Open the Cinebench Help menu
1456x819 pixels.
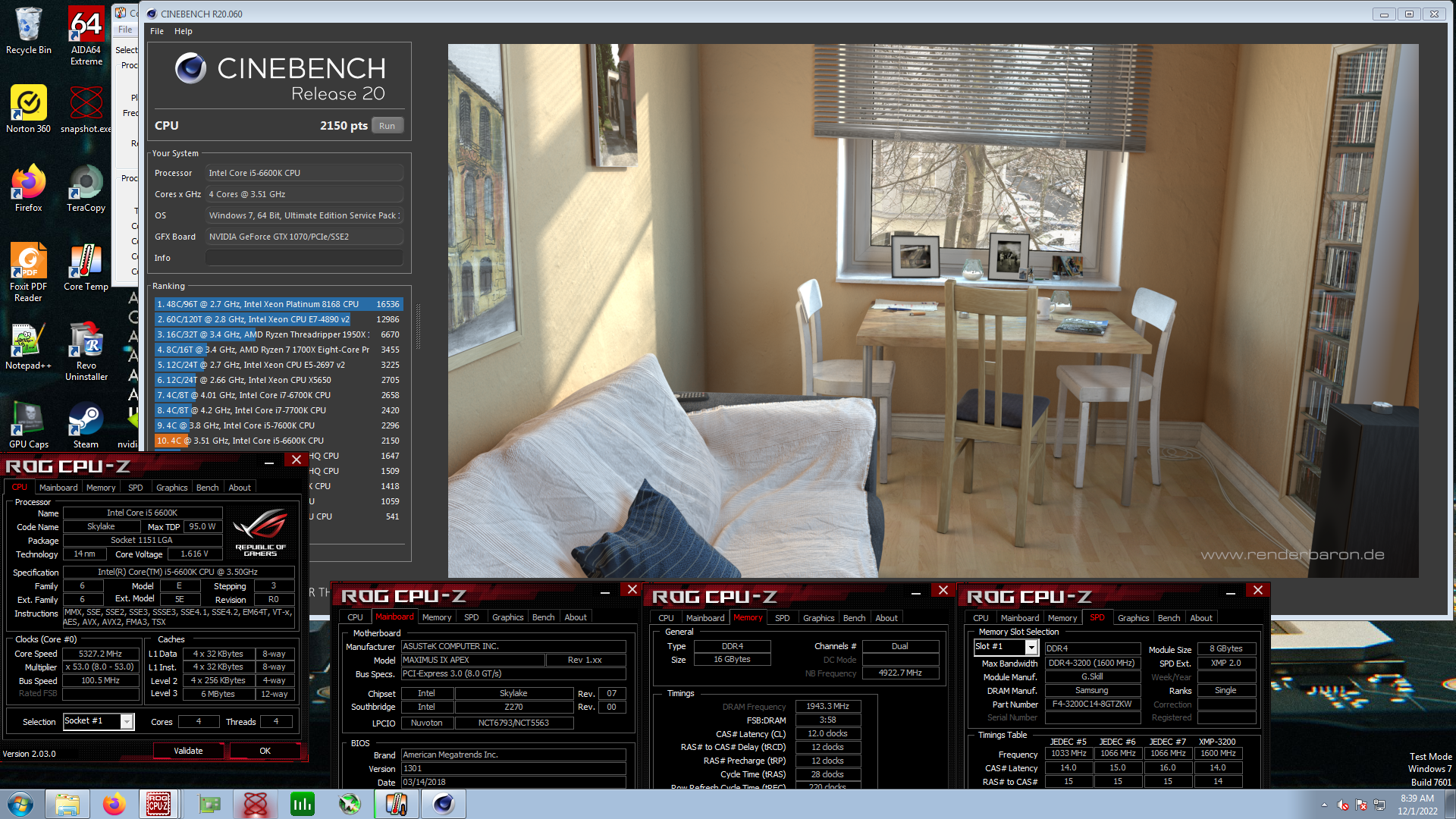tap(184, 31)
